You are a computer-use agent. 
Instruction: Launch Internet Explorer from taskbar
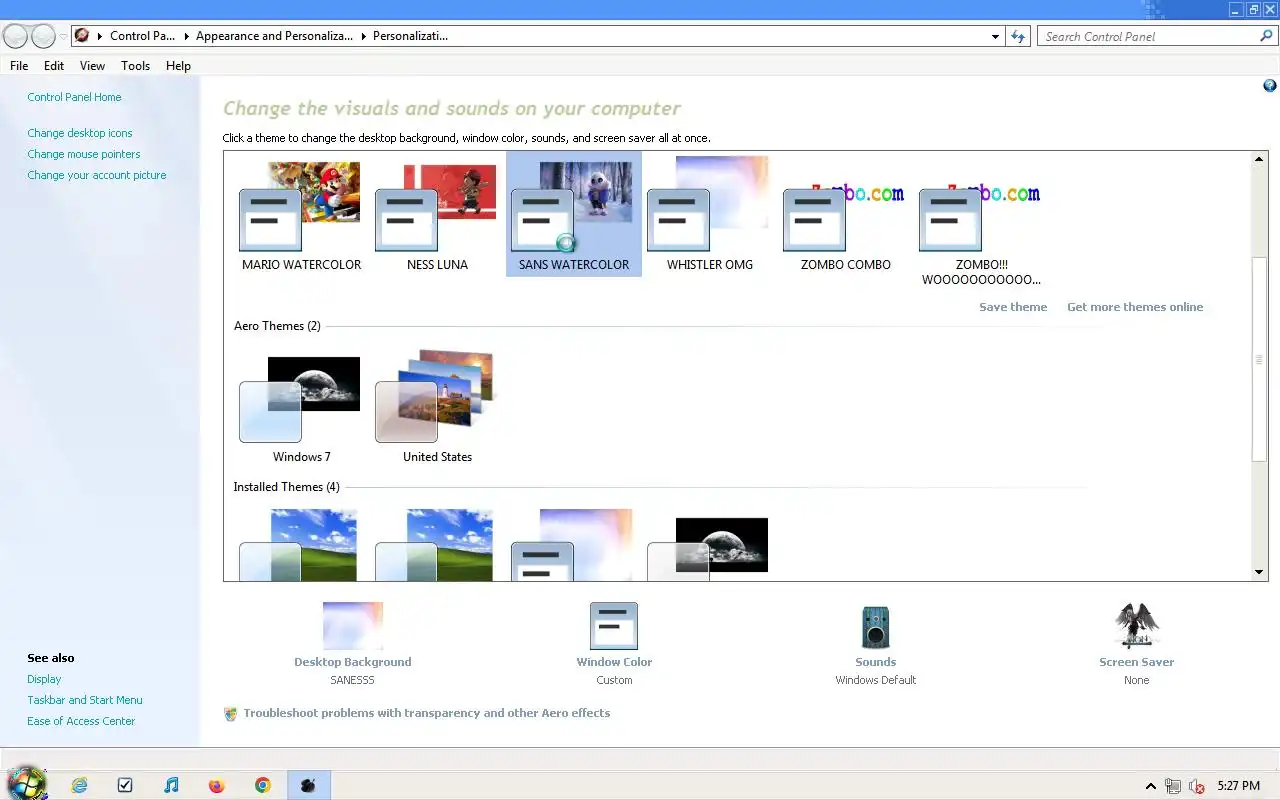tap(80, 785)
